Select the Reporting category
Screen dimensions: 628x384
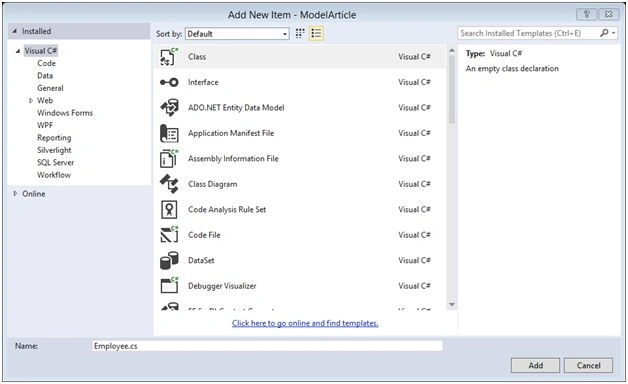(x=54, y=138)
